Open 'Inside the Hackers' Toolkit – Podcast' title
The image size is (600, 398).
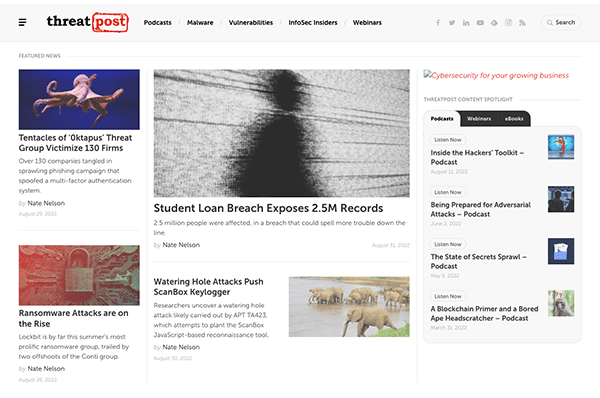(477, 157)
